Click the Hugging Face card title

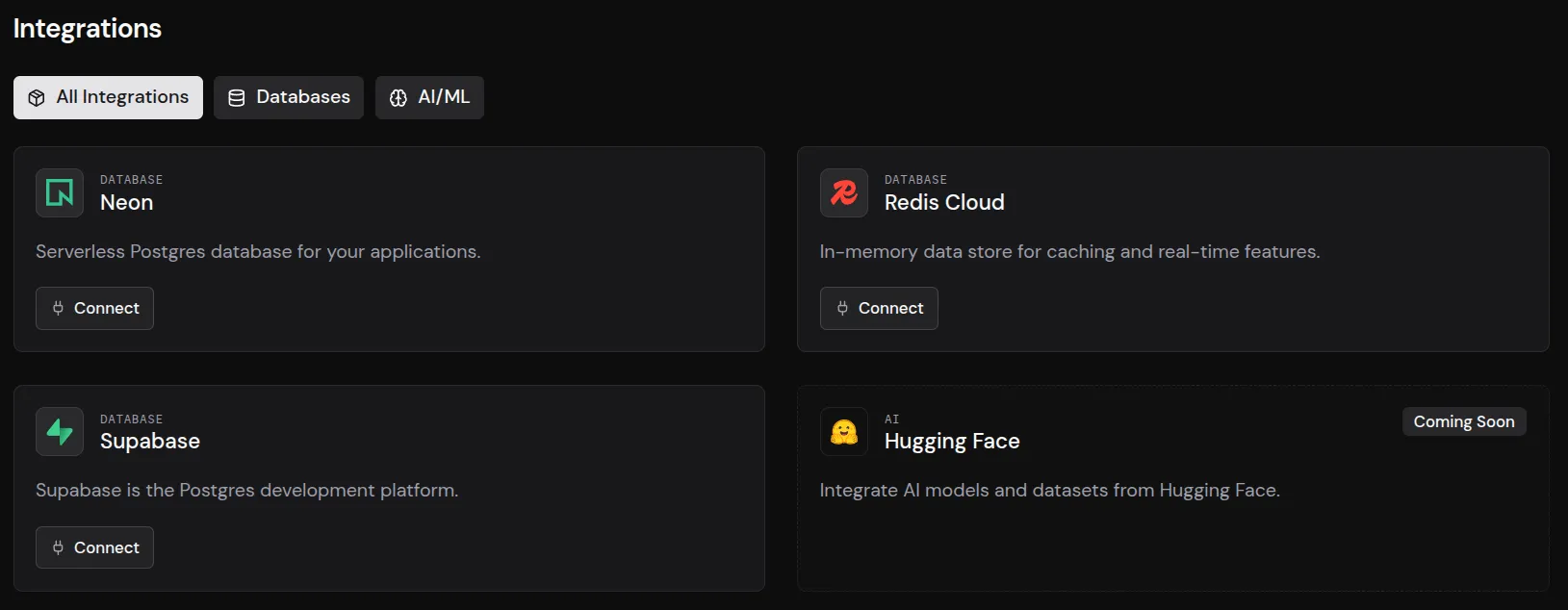click(952, 441)
